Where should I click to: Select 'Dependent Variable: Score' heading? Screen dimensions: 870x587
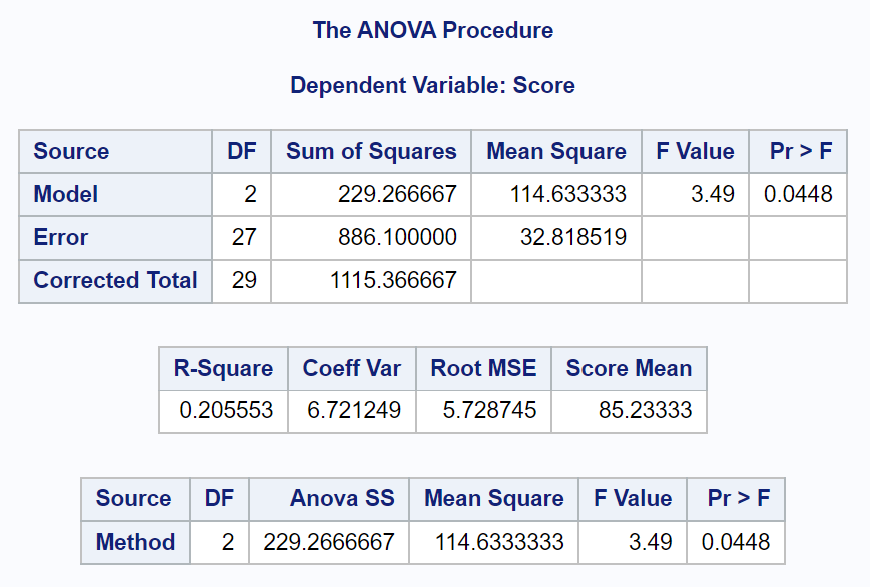click(433, 85)
